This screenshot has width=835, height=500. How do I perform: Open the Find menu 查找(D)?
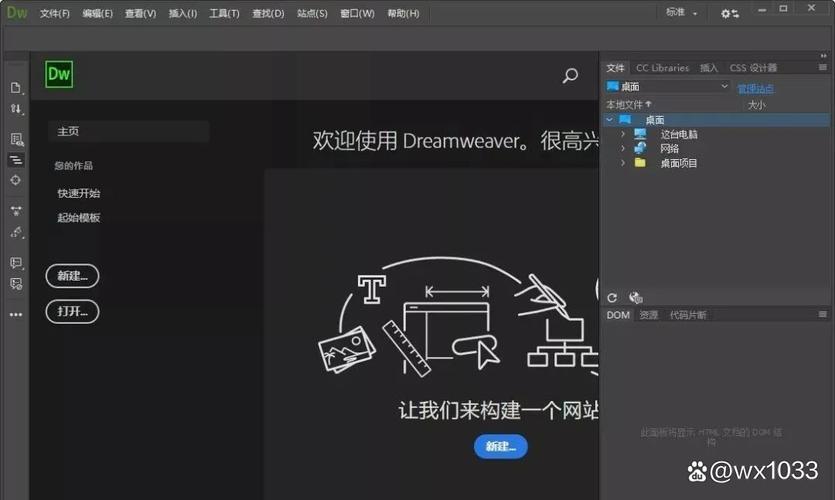pos(268,13)
